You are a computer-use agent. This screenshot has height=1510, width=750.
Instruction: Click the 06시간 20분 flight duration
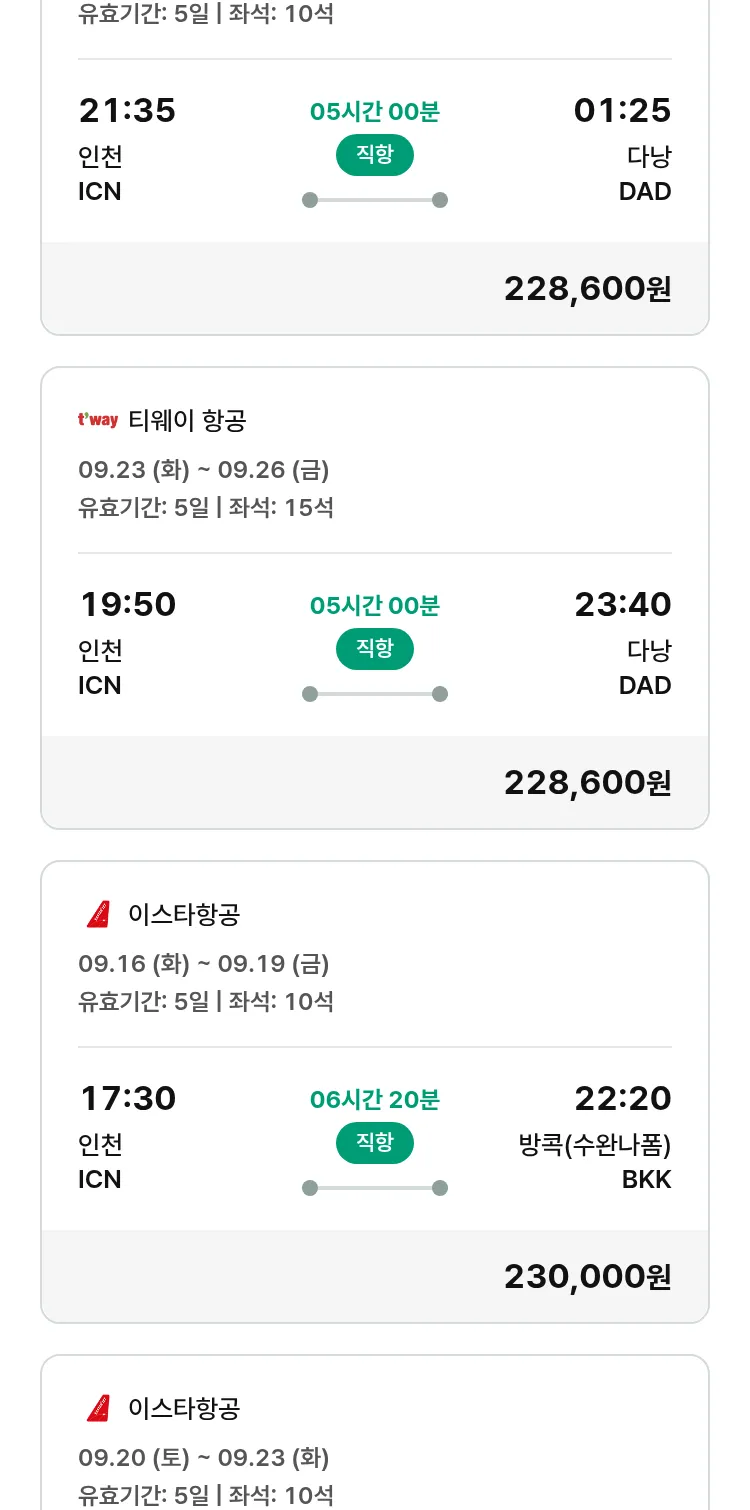coord(375,1100)
